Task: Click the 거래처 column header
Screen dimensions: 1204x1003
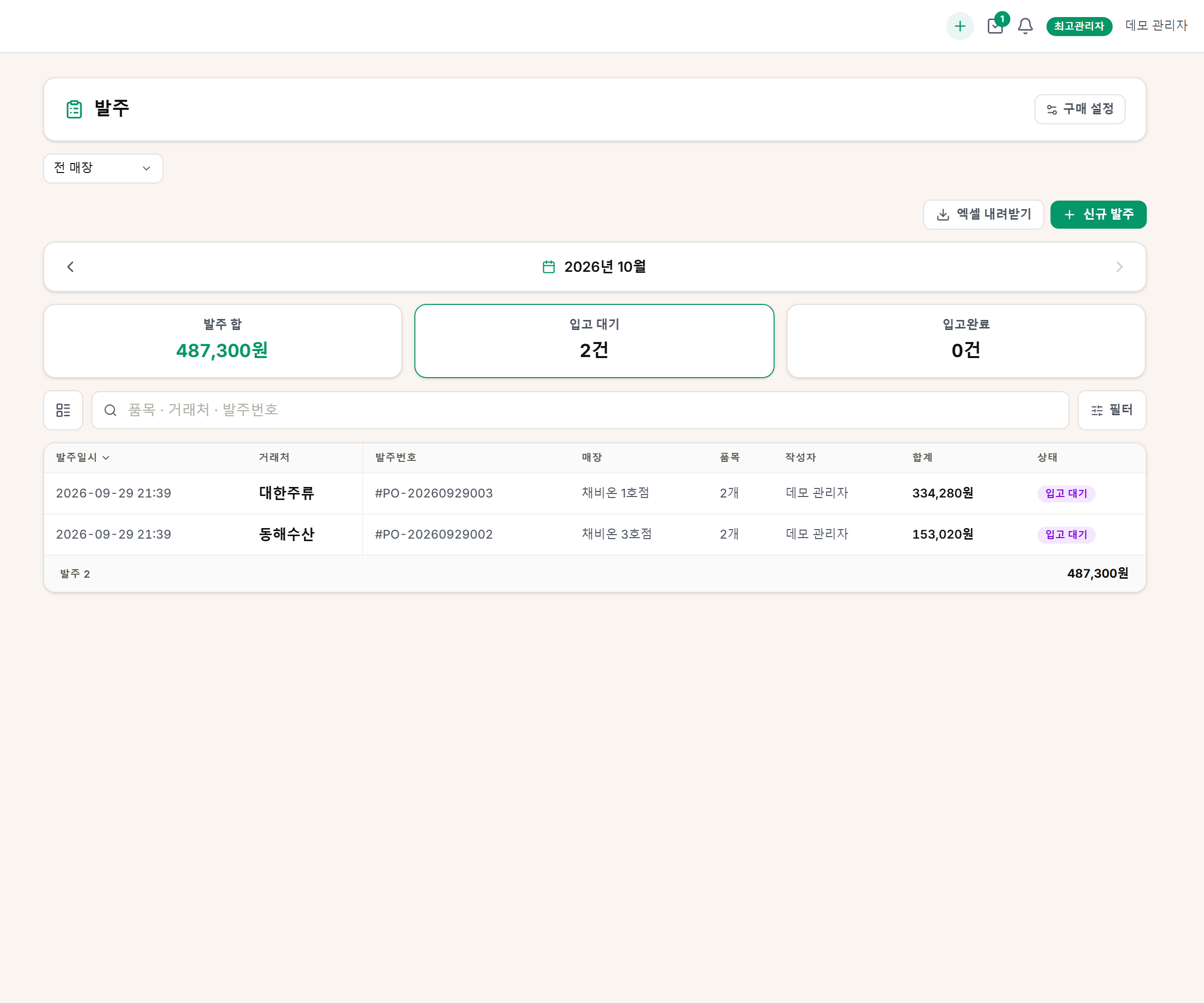Action: [274, 457]
